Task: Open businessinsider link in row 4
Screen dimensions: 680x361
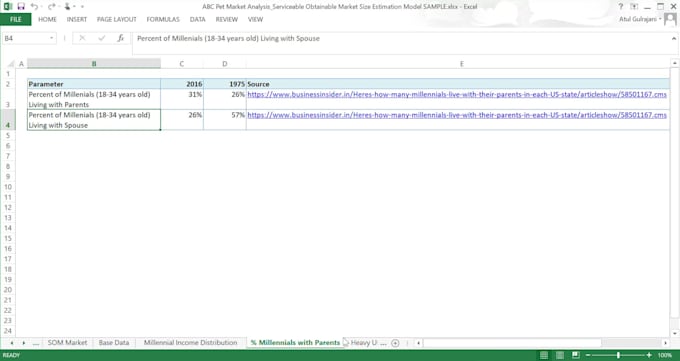Action: 457,115
